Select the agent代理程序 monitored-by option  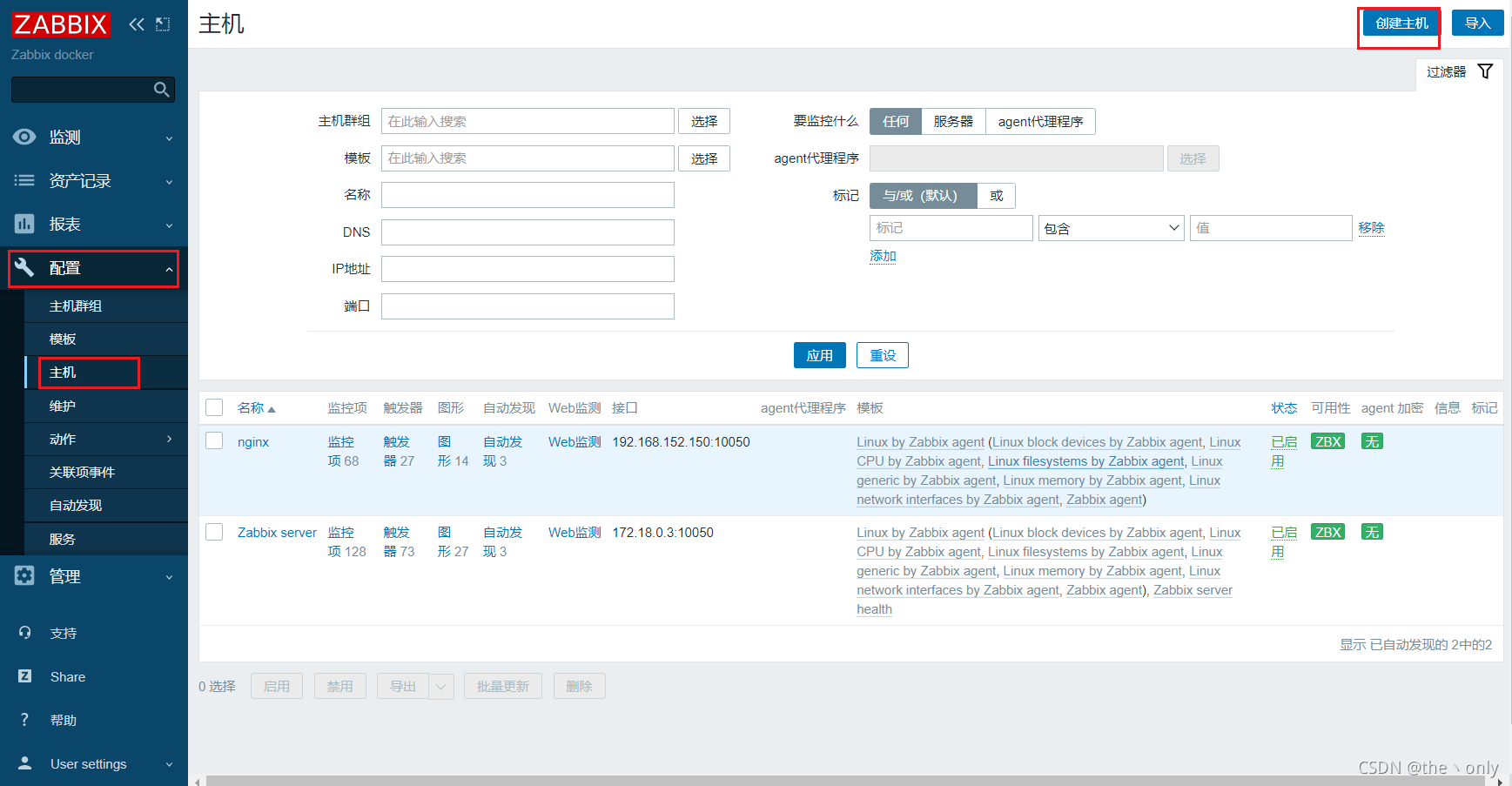click(1040, 121)
